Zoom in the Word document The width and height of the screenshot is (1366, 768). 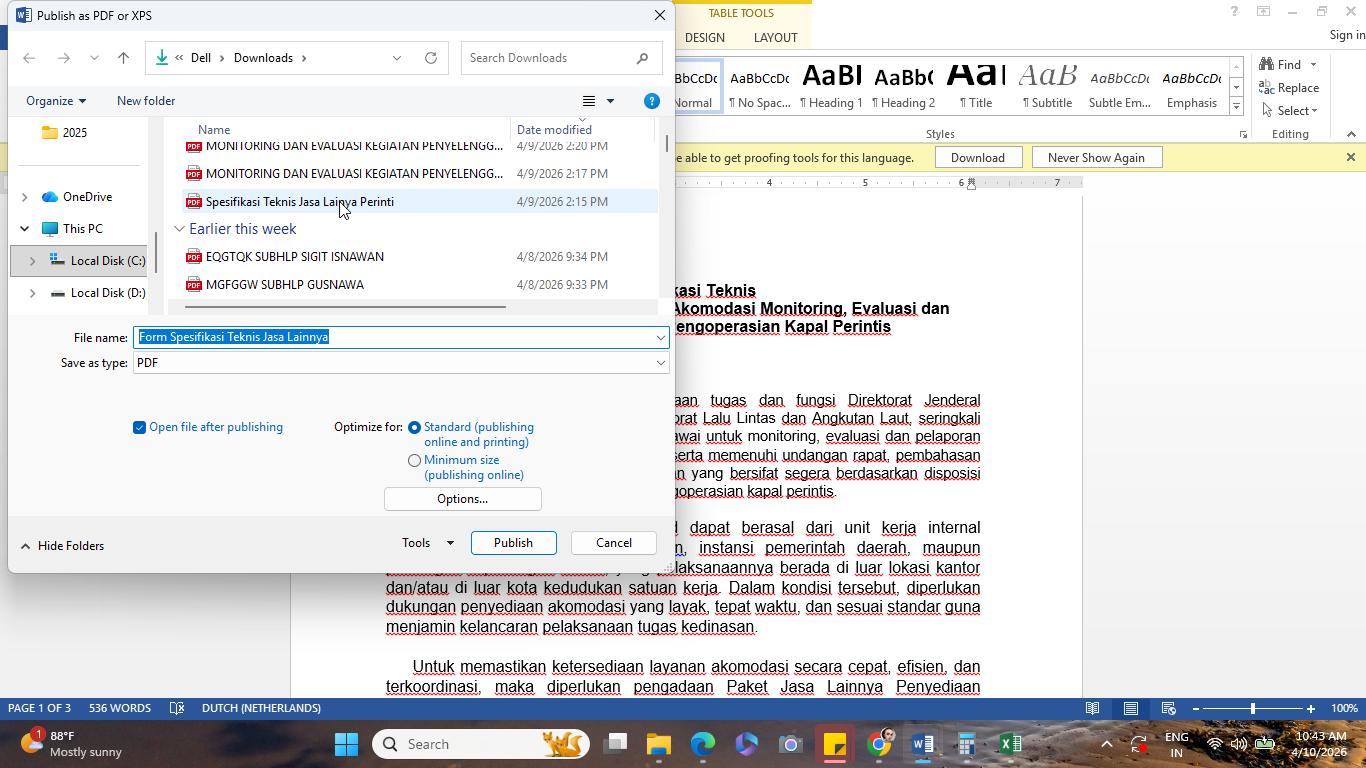(x=1311, y=708)
